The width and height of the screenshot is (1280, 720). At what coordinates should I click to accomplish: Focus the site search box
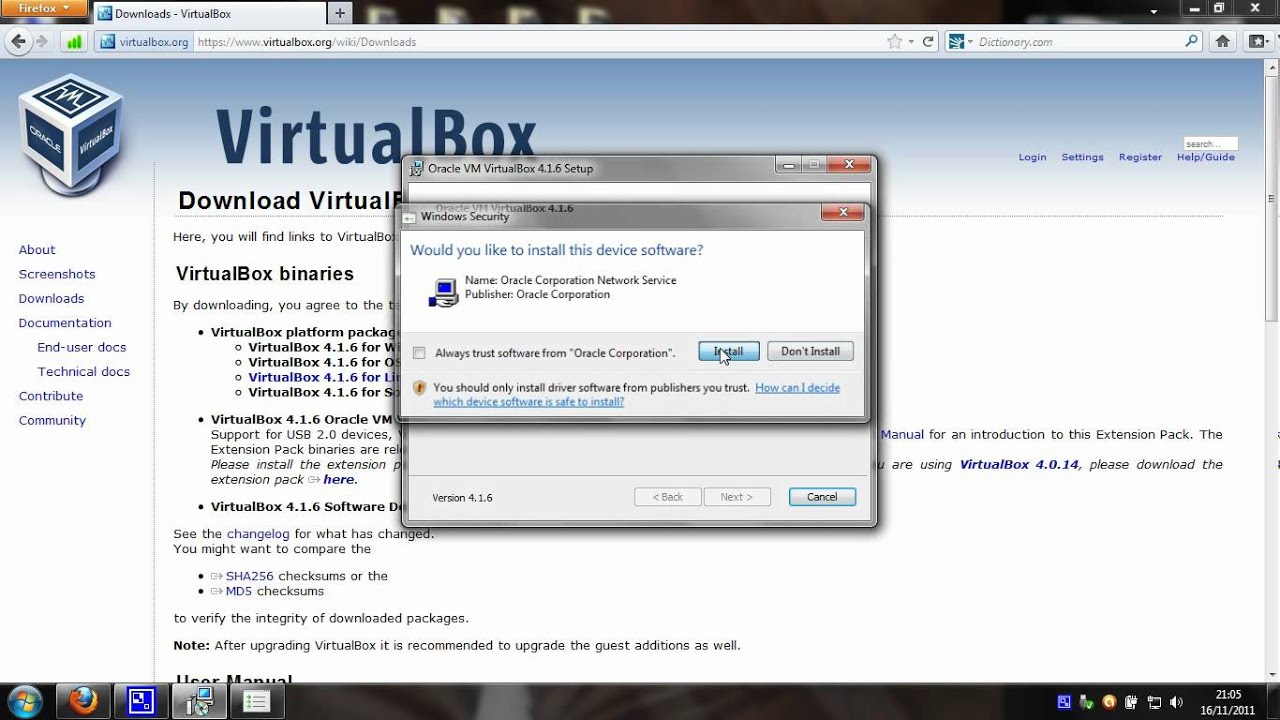point(1210,143)
